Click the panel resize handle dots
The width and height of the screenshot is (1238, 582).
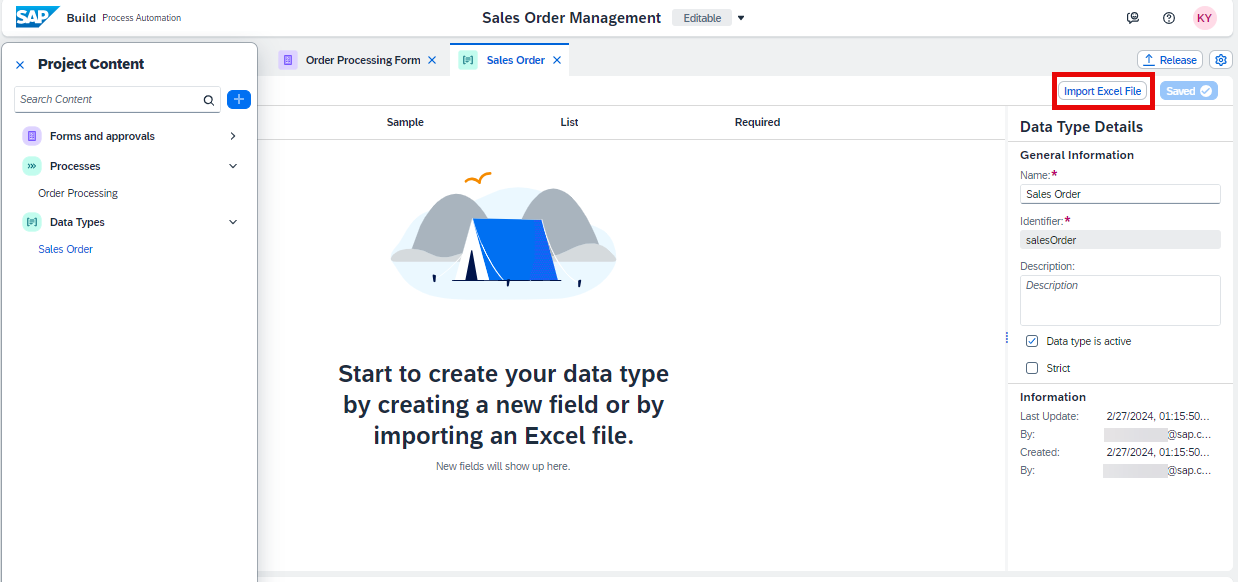coord(1006,338)
